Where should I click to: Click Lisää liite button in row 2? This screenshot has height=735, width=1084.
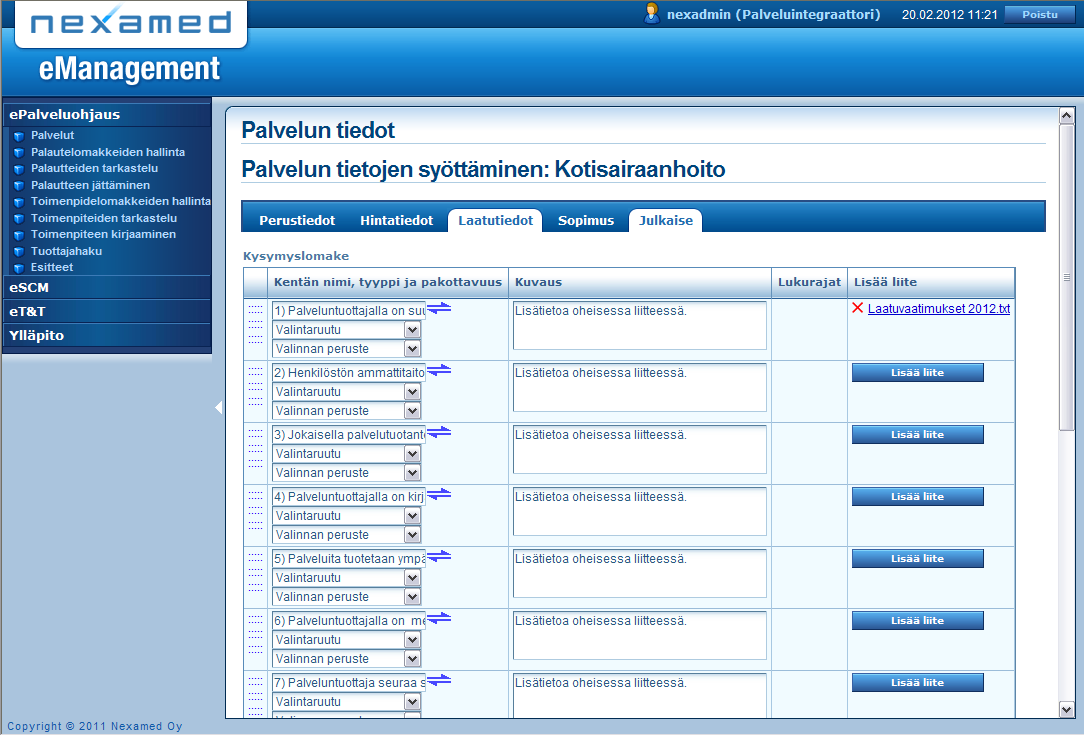click(917, 373)
